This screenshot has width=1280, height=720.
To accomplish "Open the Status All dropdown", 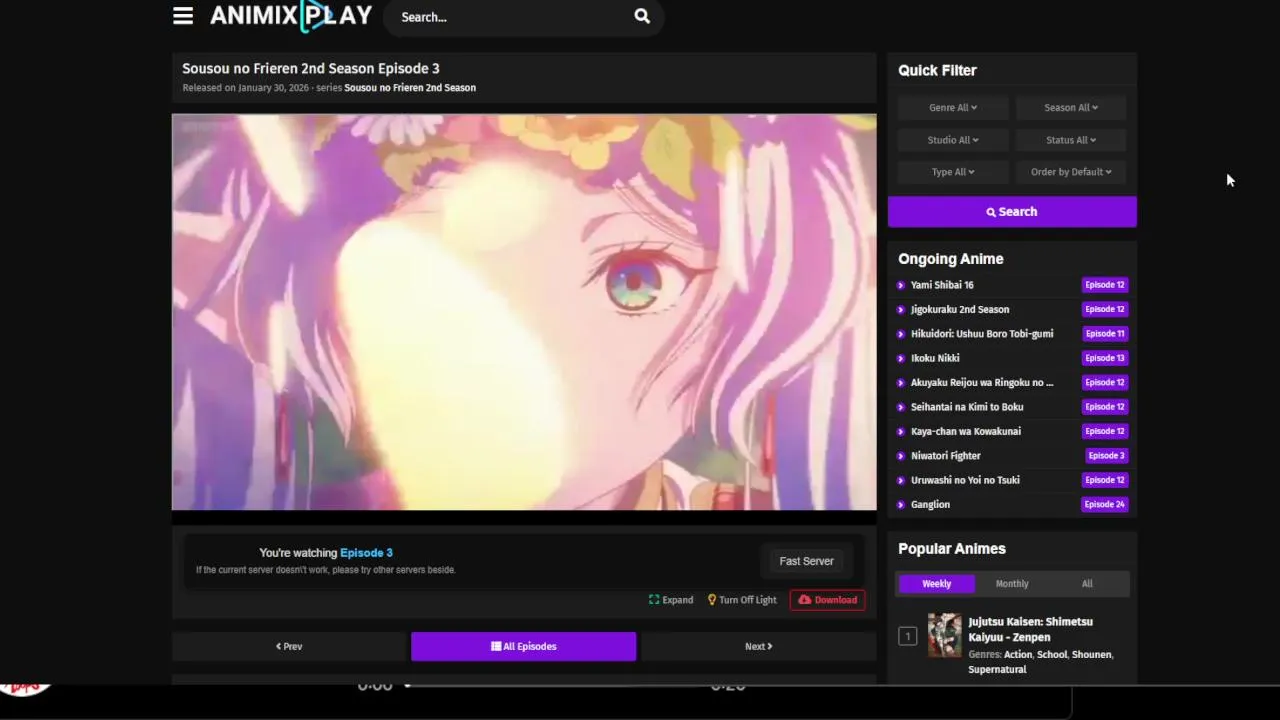I will (x=1071, y=140).
